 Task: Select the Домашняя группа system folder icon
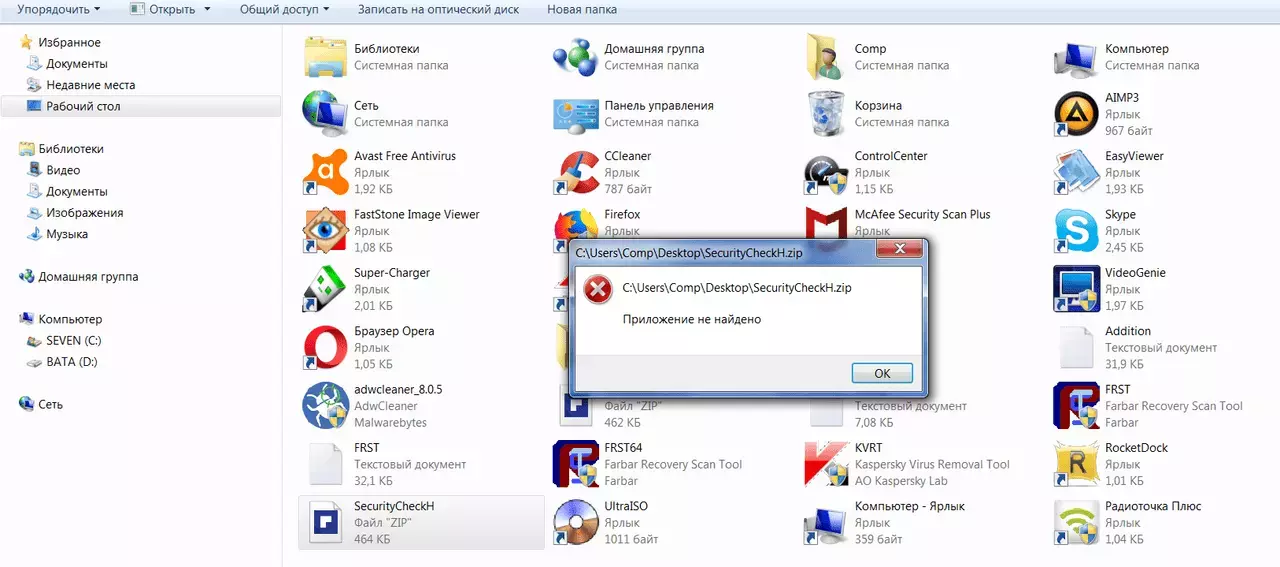[575, 57]
